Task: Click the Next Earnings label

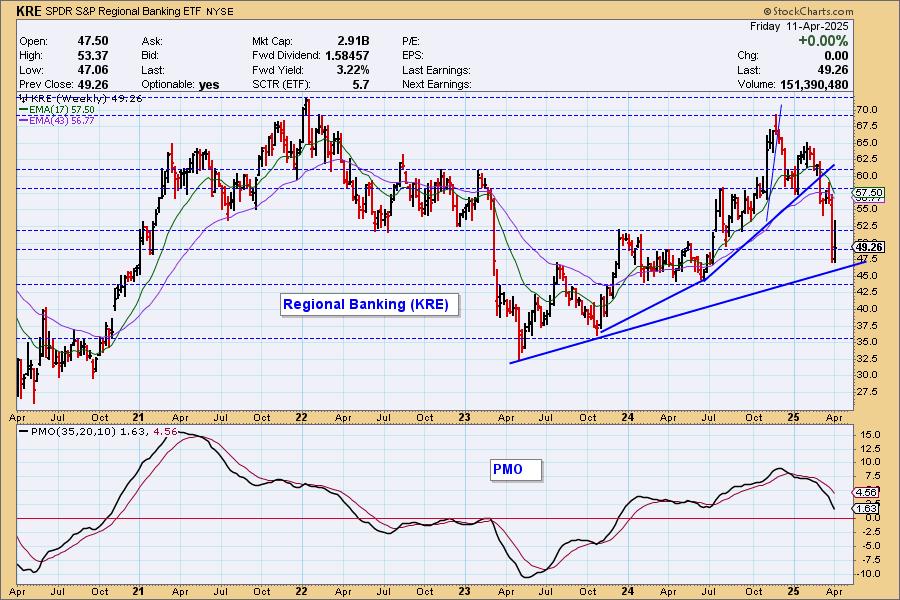Action: click(x=437, y=84)
